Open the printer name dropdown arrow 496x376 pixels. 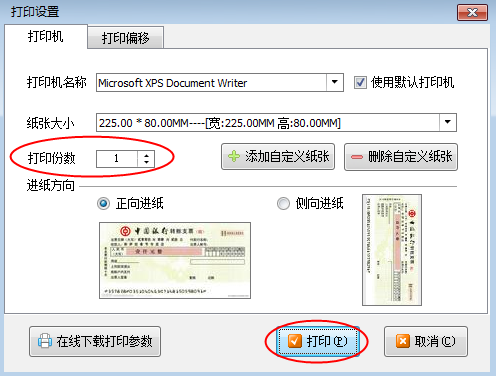point(335,82)
